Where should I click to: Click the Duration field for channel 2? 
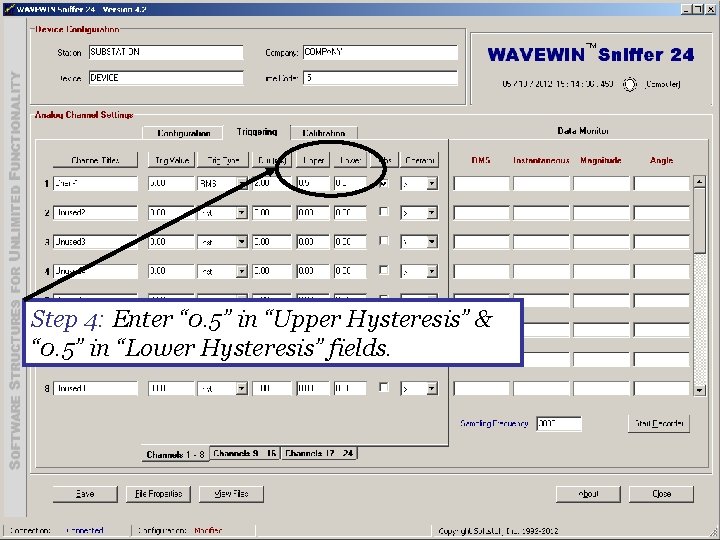272,213
